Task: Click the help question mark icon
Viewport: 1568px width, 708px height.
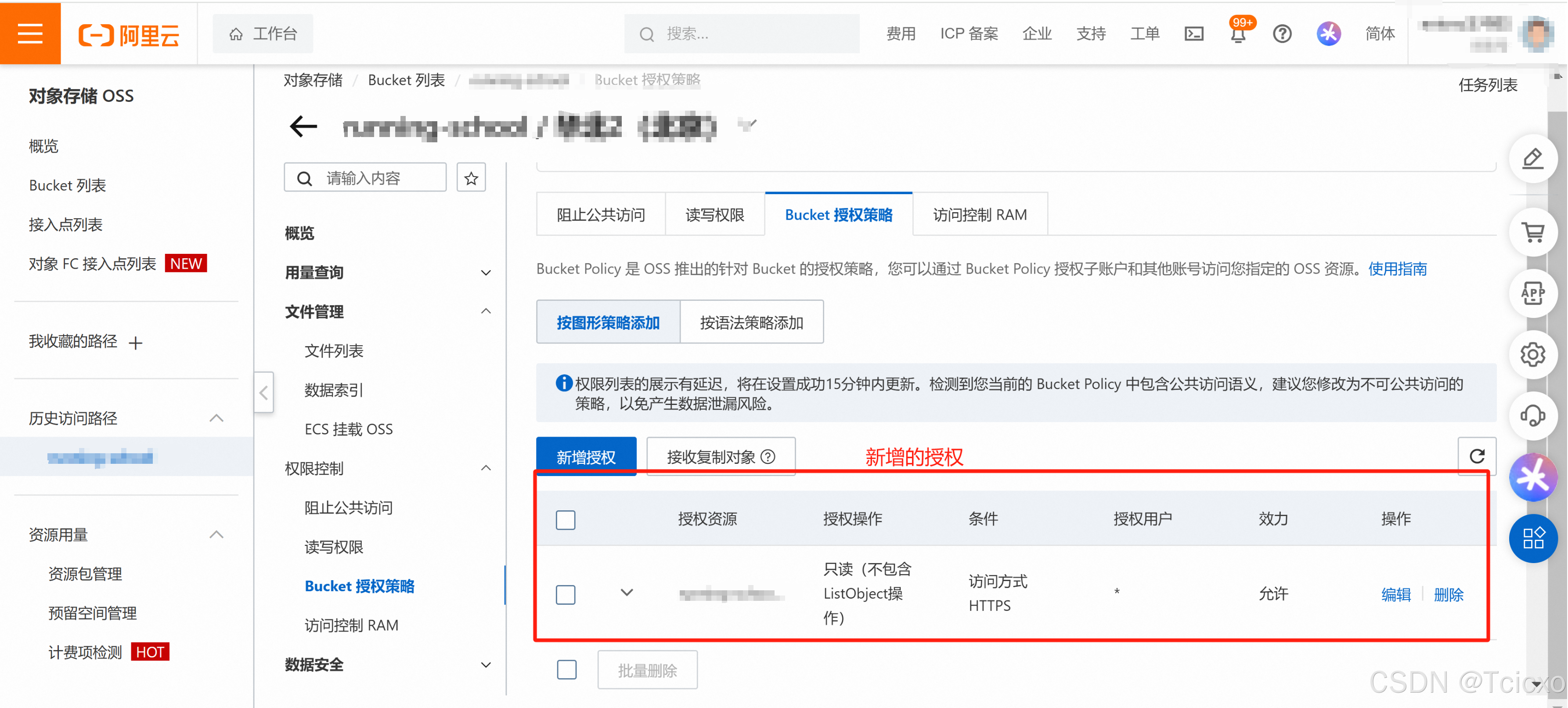Action: [x=1282, y=33]
